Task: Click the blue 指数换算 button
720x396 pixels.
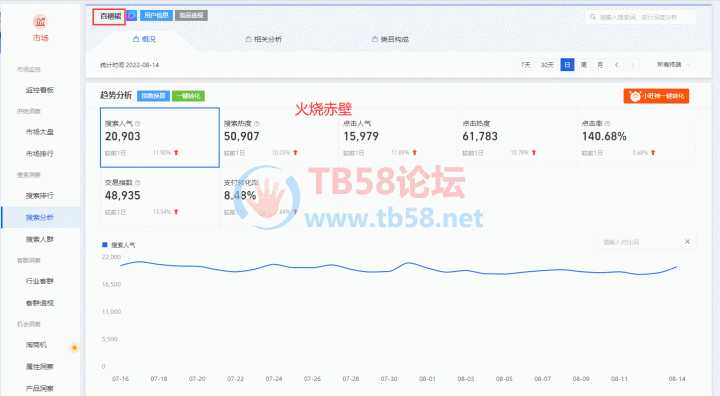Action: (x=153, y=96)
